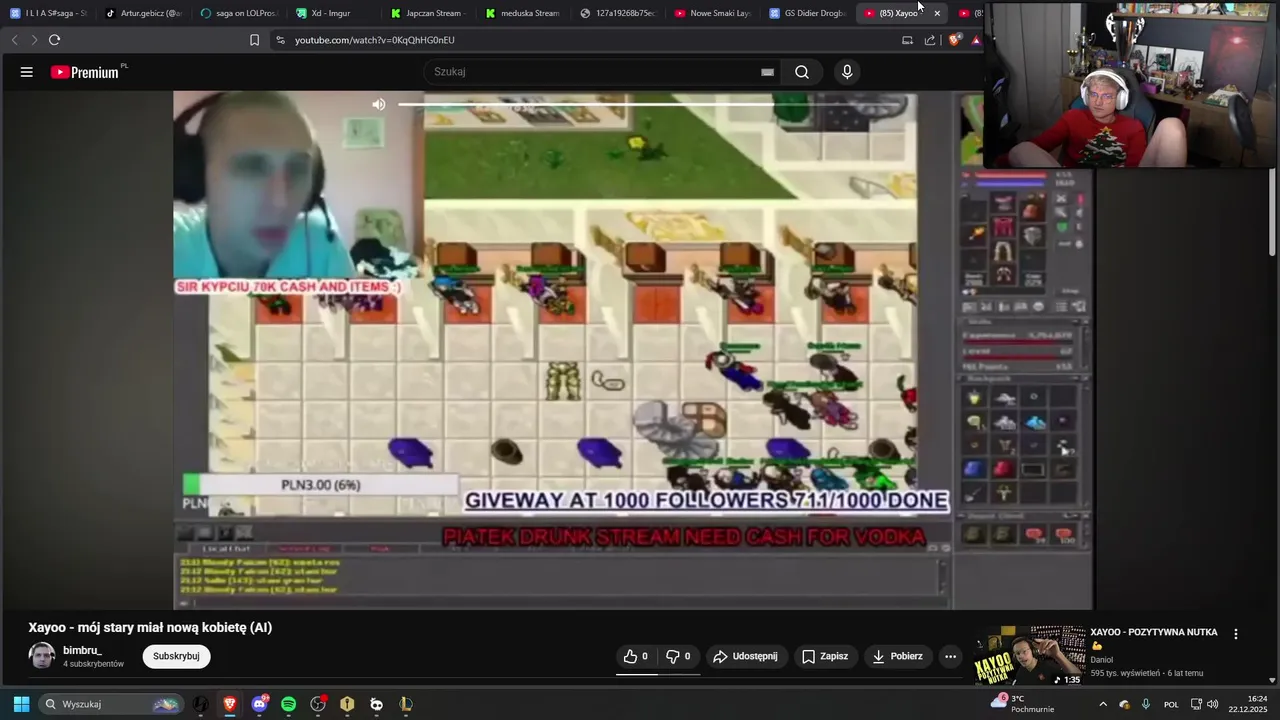Save the video with Zapisz
This screenshot has width=1280, height=720.
[x=825, y=656]
